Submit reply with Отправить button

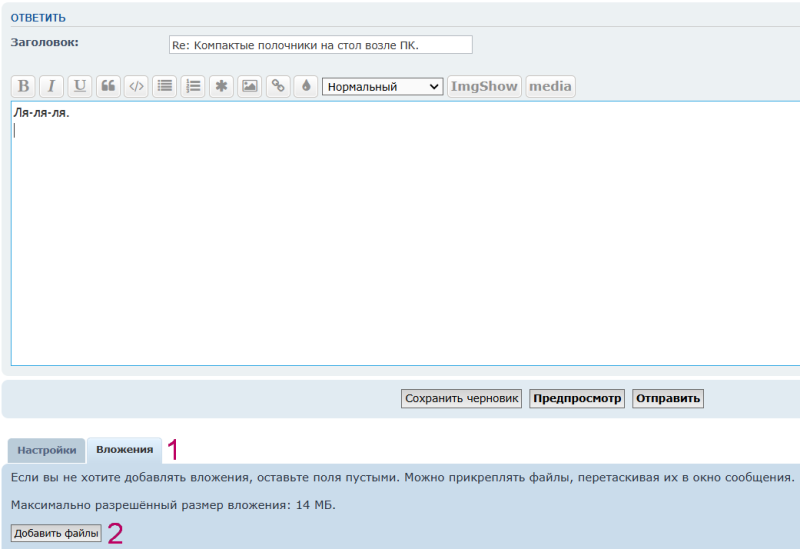coord(668,398)
